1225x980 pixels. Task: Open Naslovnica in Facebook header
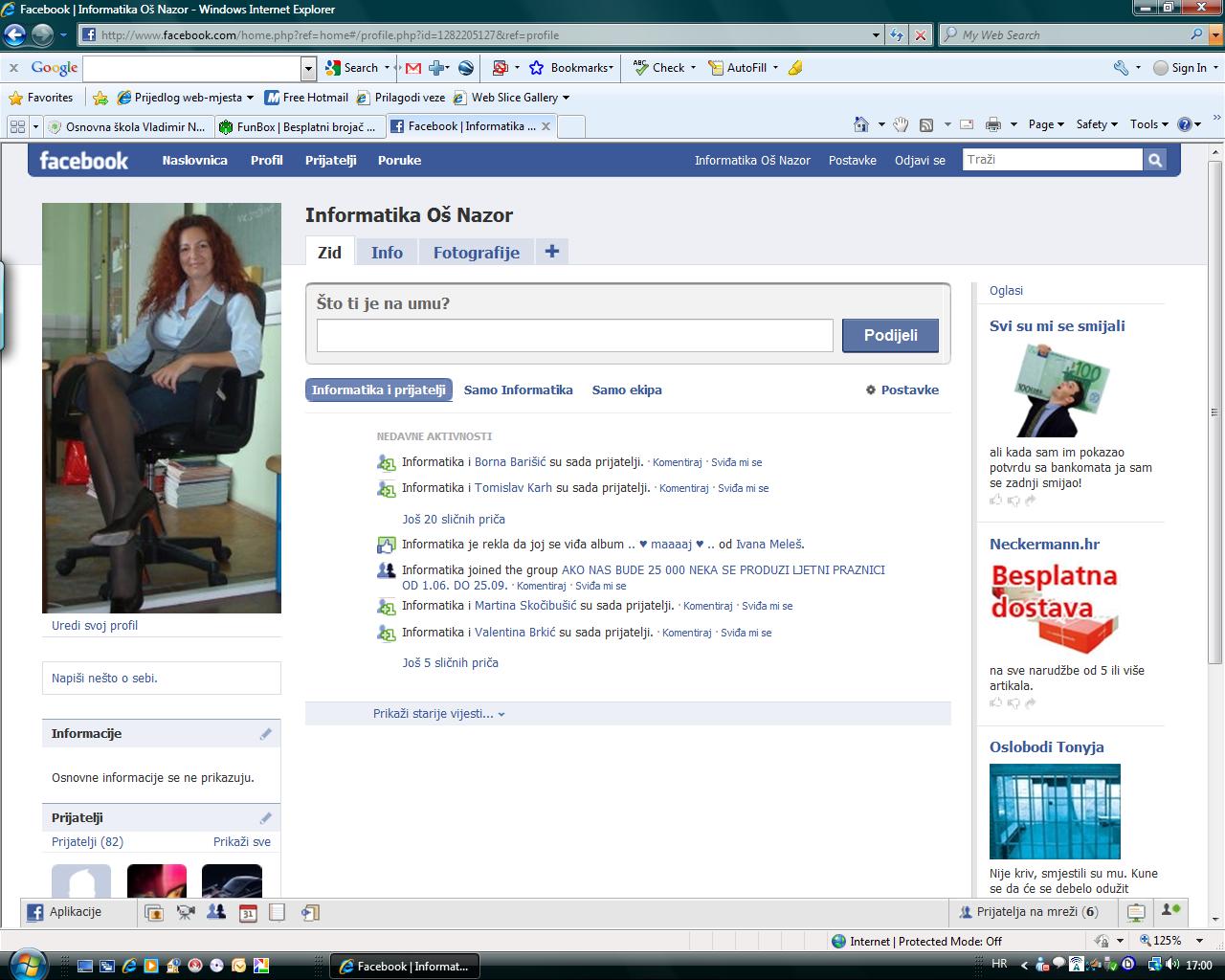coord(195,160)
